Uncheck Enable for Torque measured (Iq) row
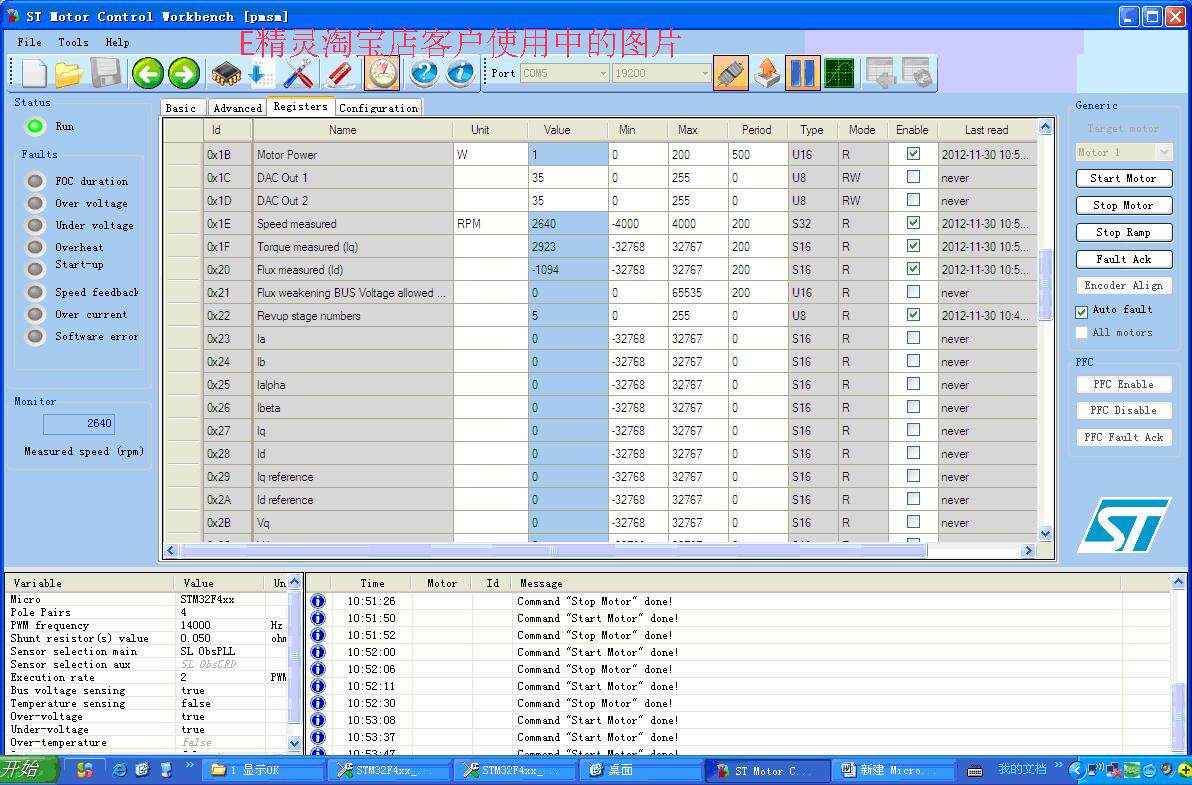 point(913,245)
